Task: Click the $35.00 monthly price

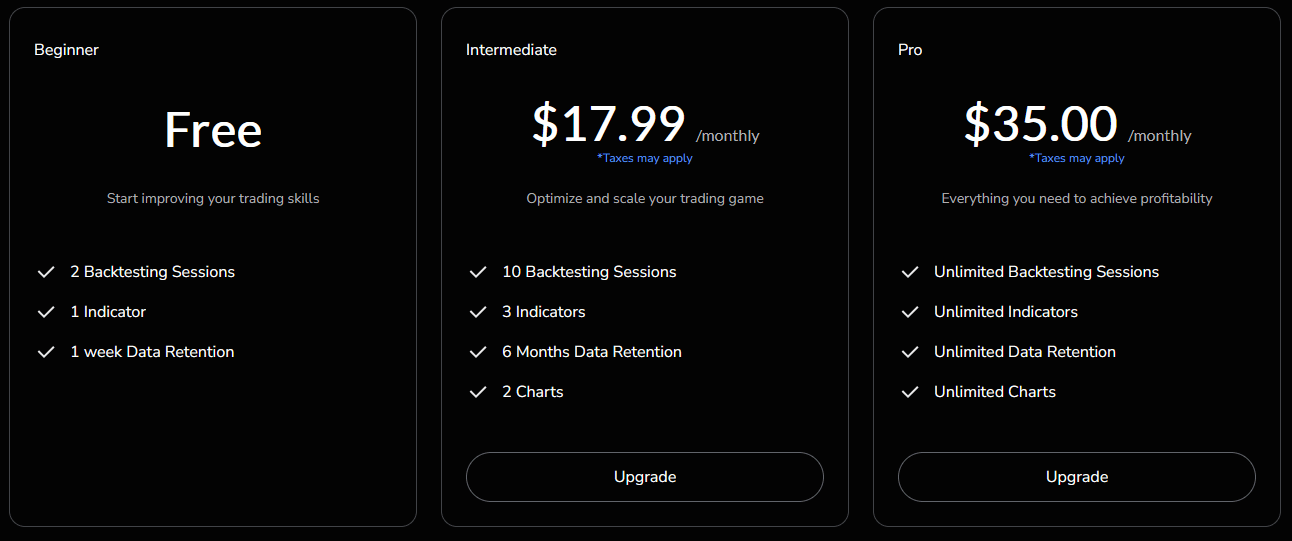Action: [x=1040, y=125]
